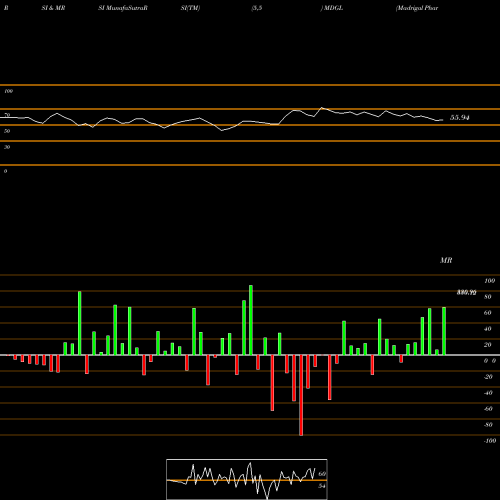Image resolution: width=500 pixels, height=500 pixels.
Task: Click the -20 label on the MR axis
Action: coord(488,377)
